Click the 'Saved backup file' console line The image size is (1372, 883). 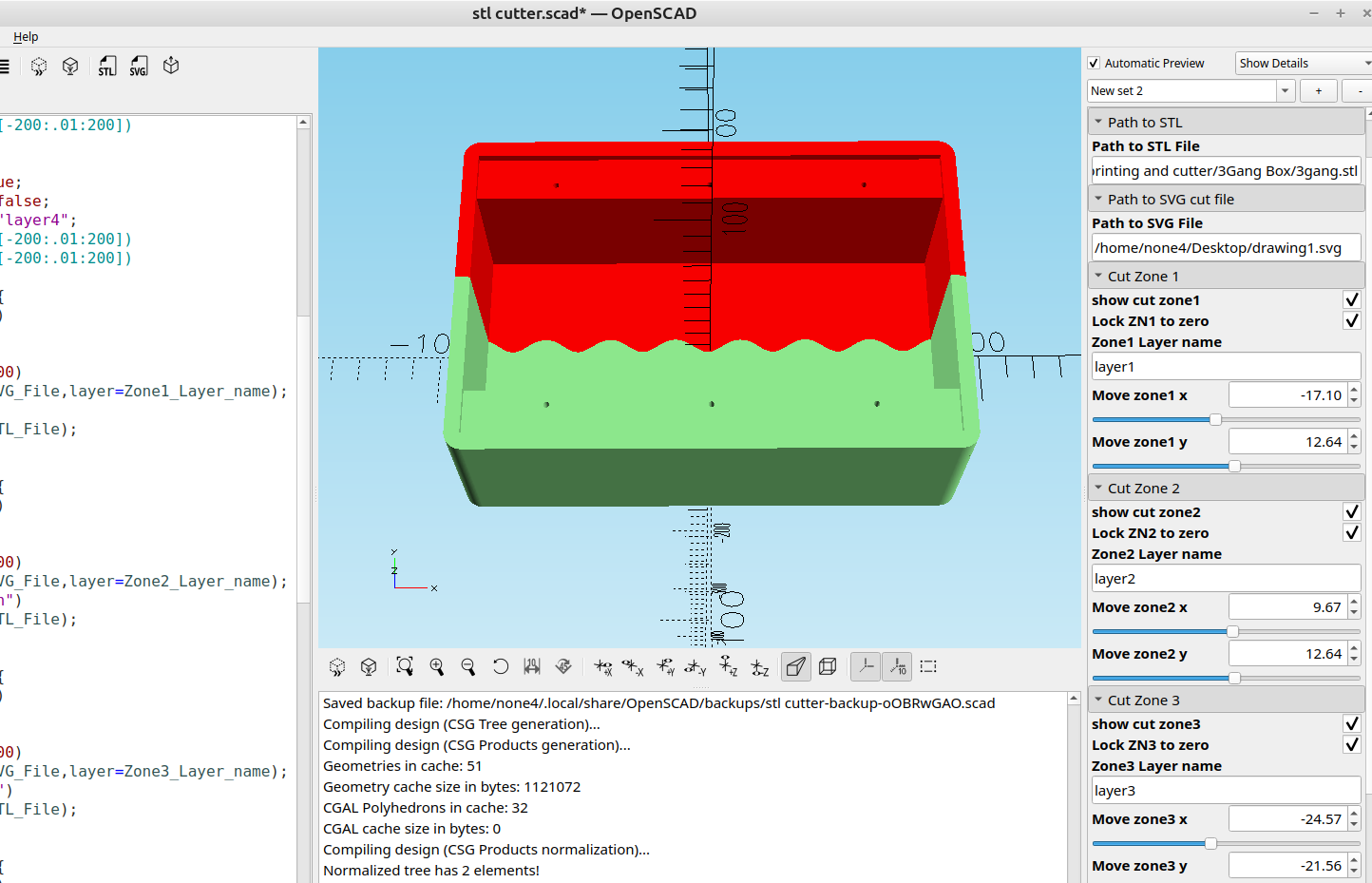tap(659, 703)
